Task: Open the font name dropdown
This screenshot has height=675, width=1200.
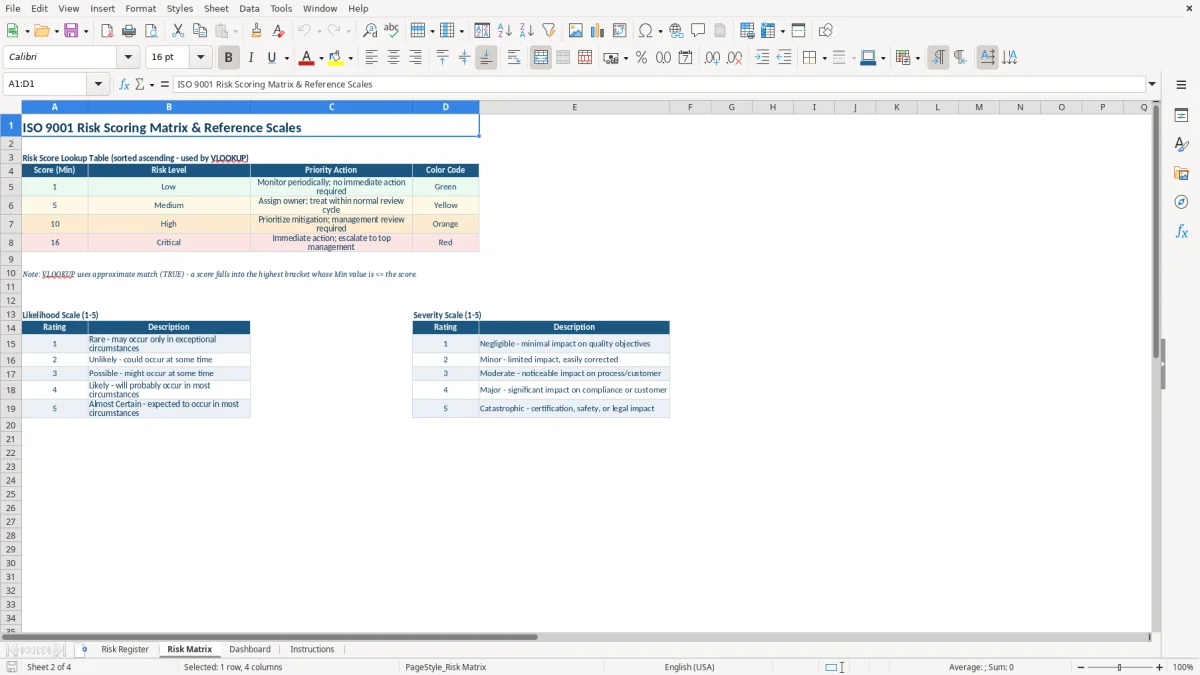Action: [128, 58]
